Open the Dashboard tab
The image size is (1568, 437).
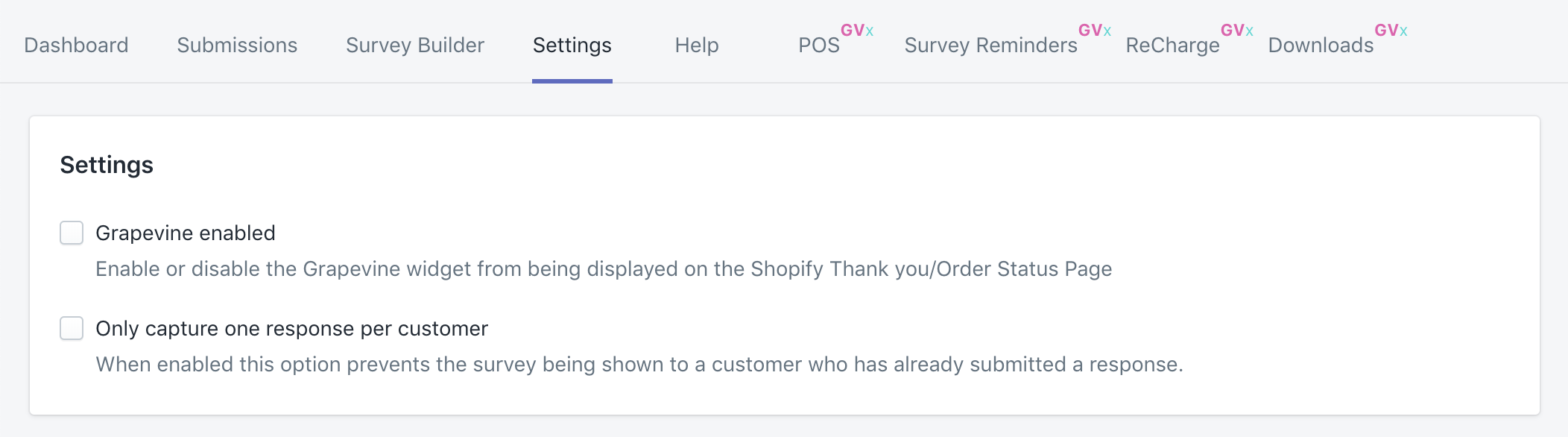[x=76, y=45]
